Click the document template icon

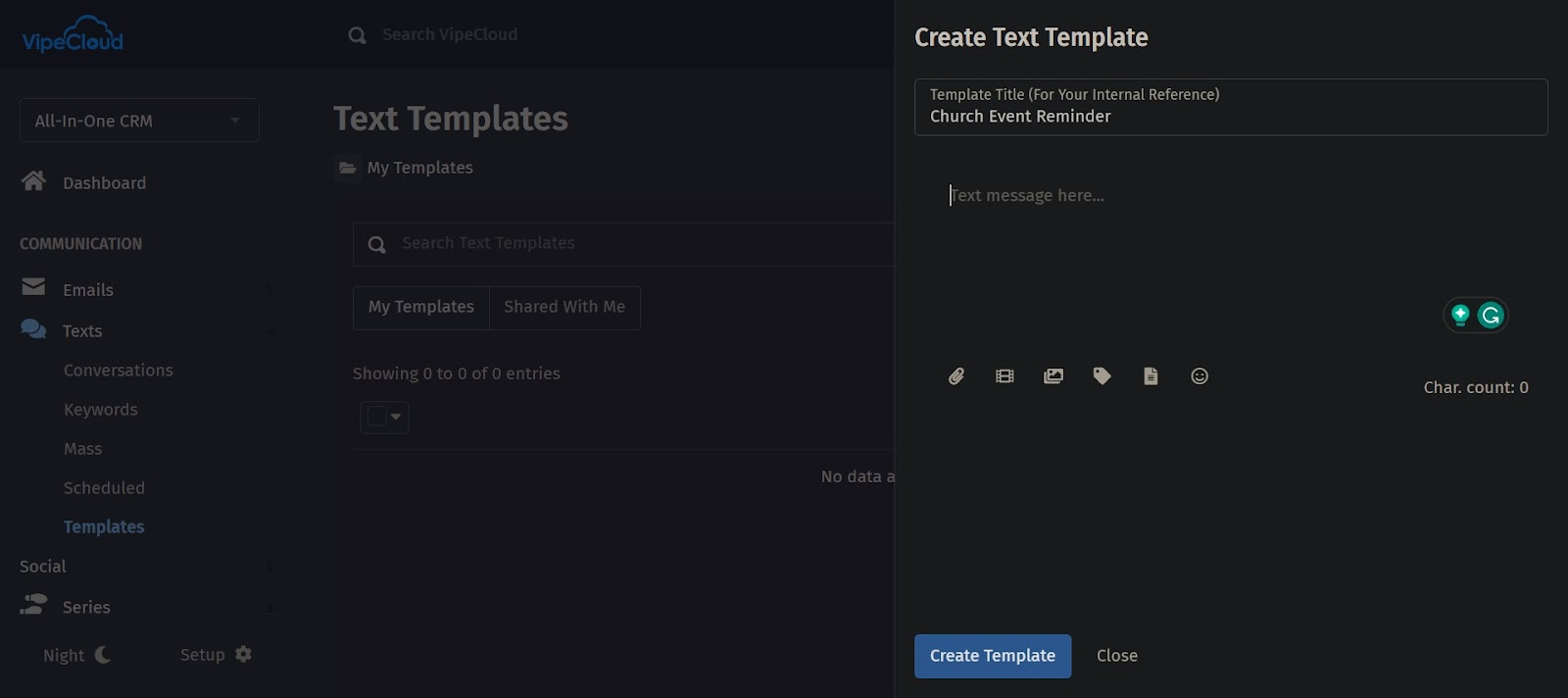click(1151, 376)
